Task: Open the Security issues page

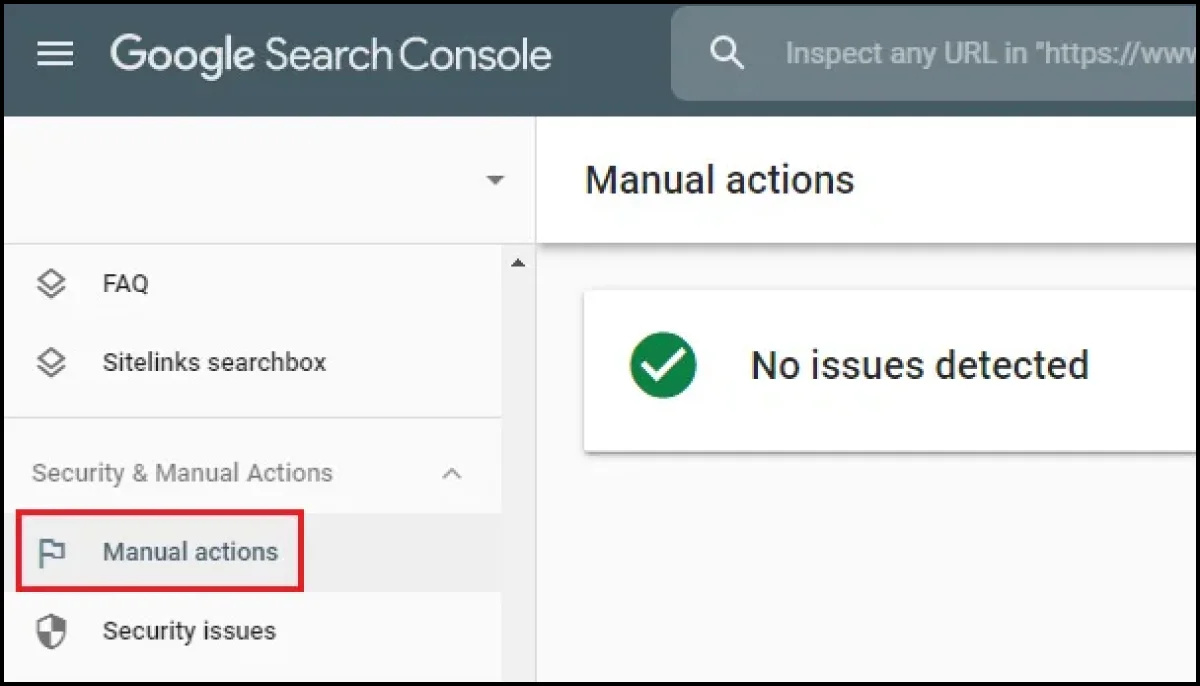Action: [189, 632]
